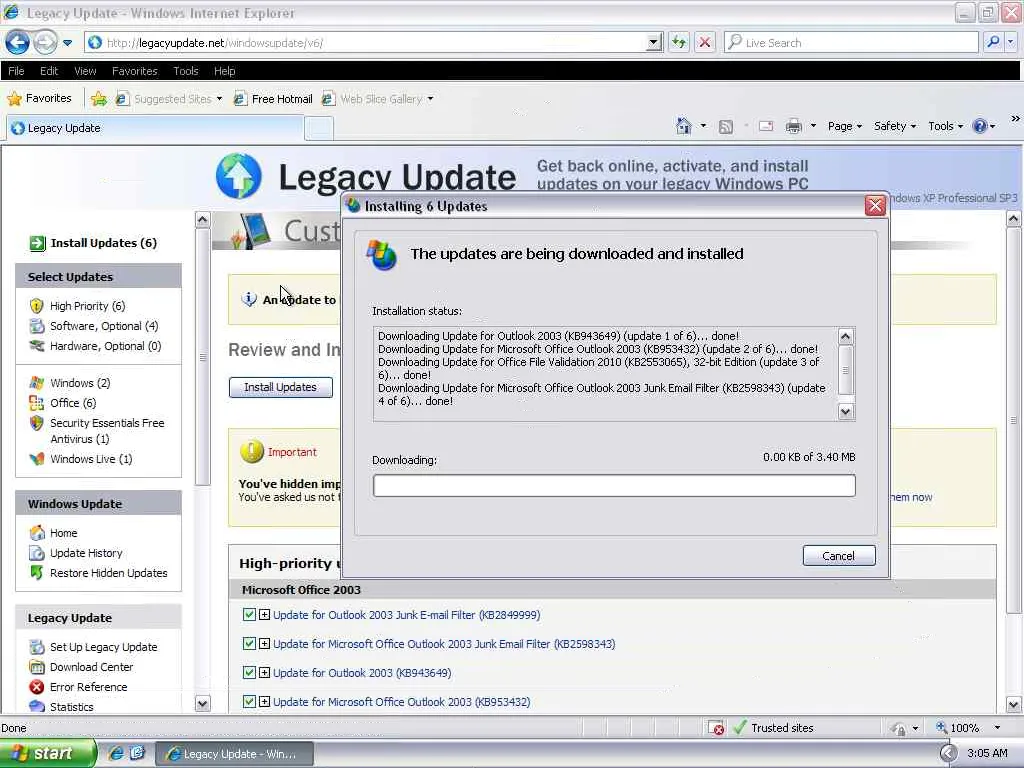Open the View menu
Image resolution: width=1024 pixels, height=768 pixels.
coord(85,71)
